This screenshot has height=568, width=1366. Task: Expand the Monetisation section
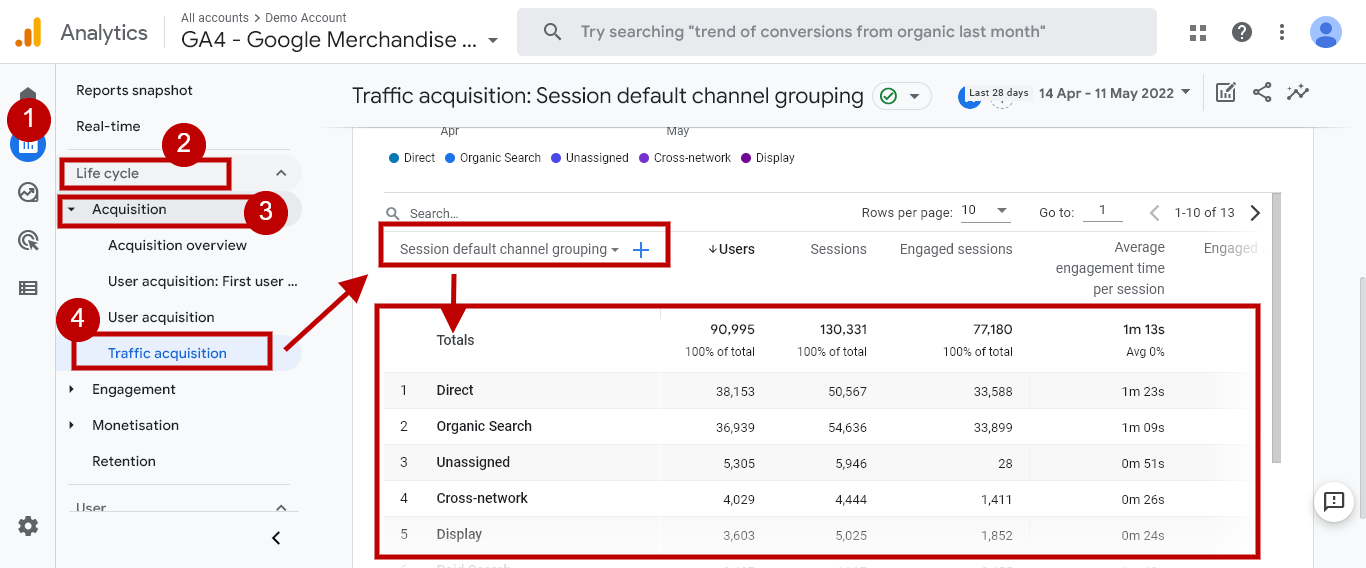pos(71,425)
